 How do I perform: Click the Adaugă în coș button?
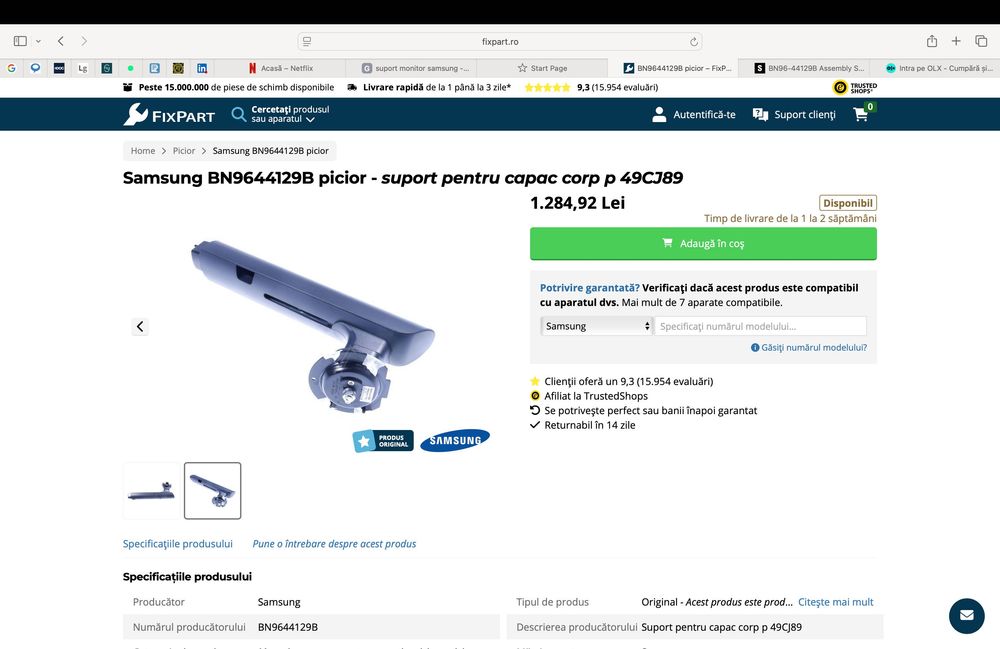click(703, 244)
